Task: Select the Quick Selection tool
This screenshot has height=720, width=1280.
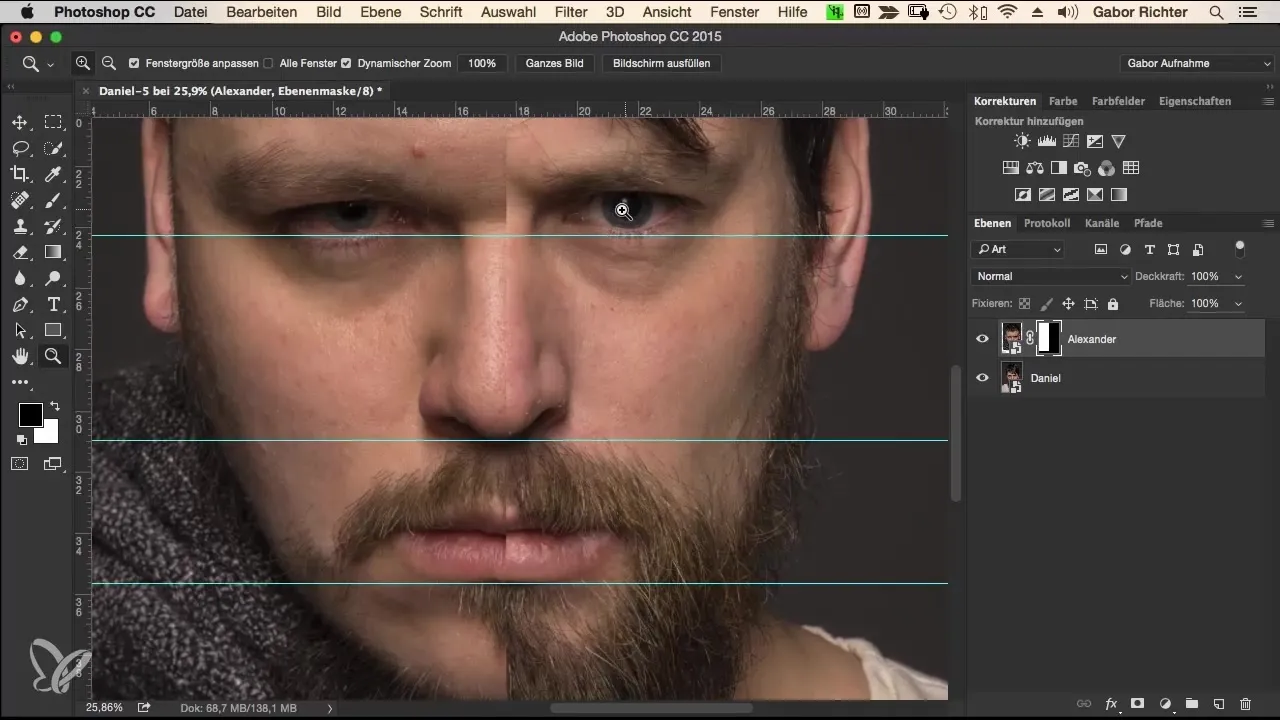Action: 53,148
